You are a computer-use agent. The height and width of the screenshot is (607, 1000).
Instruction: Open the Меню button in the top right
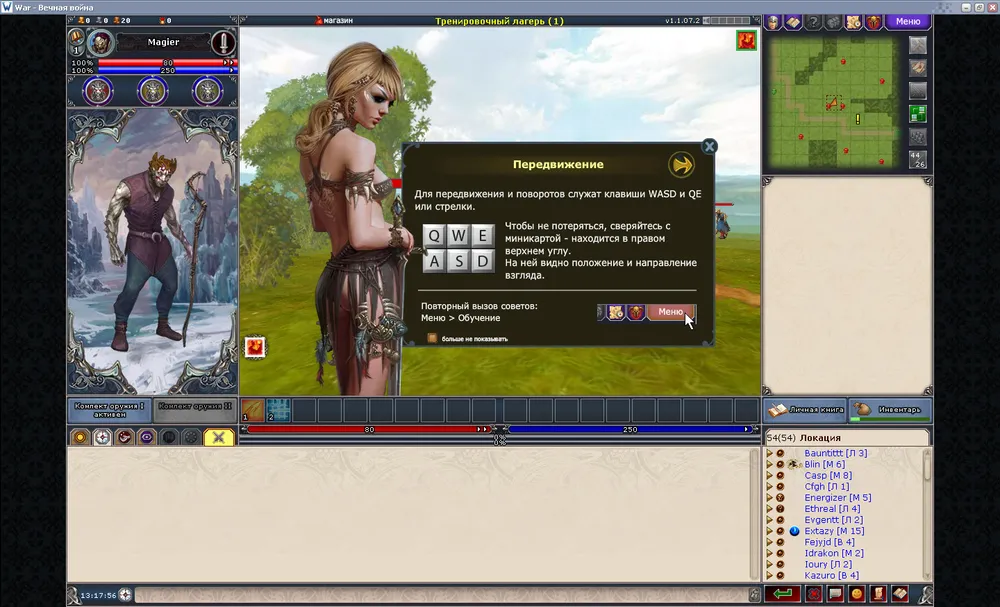tap(908, 22)
